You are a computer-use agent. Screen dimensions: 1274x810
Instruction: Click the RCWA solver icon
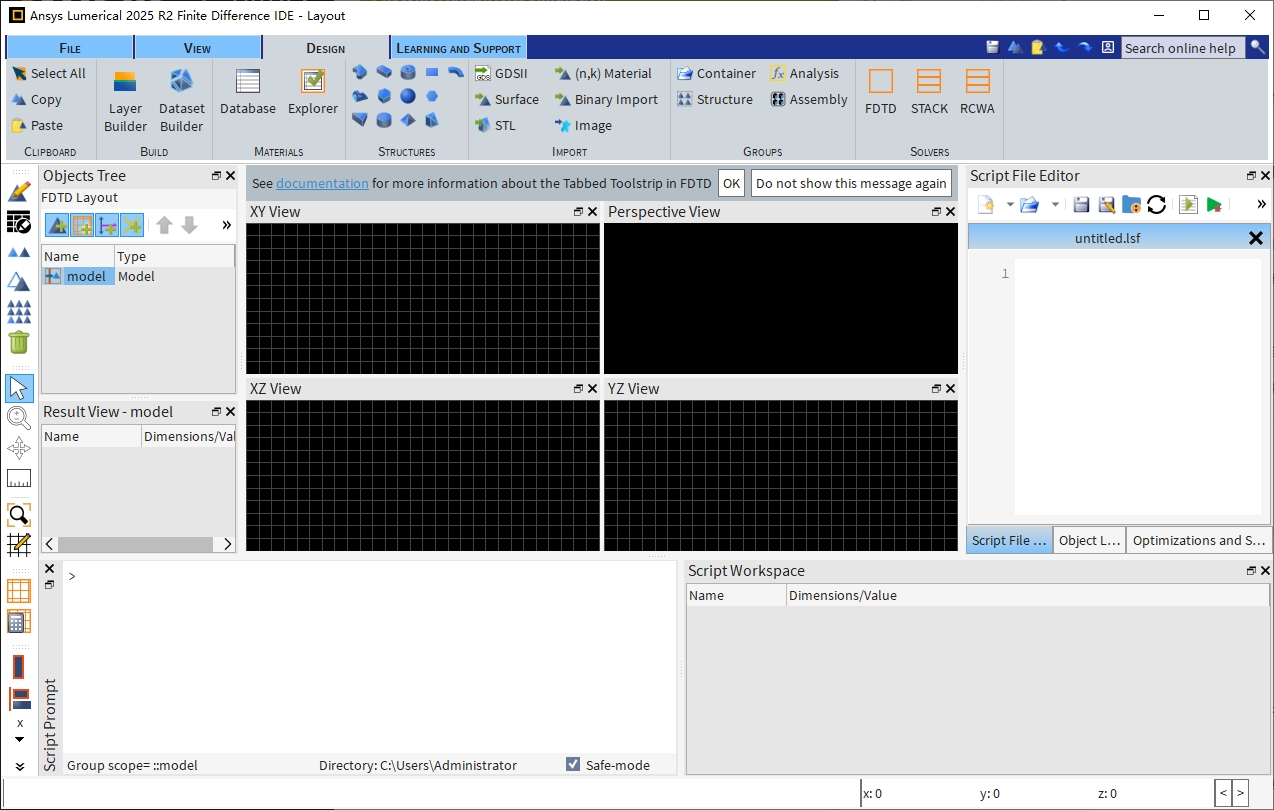point(977,91)
